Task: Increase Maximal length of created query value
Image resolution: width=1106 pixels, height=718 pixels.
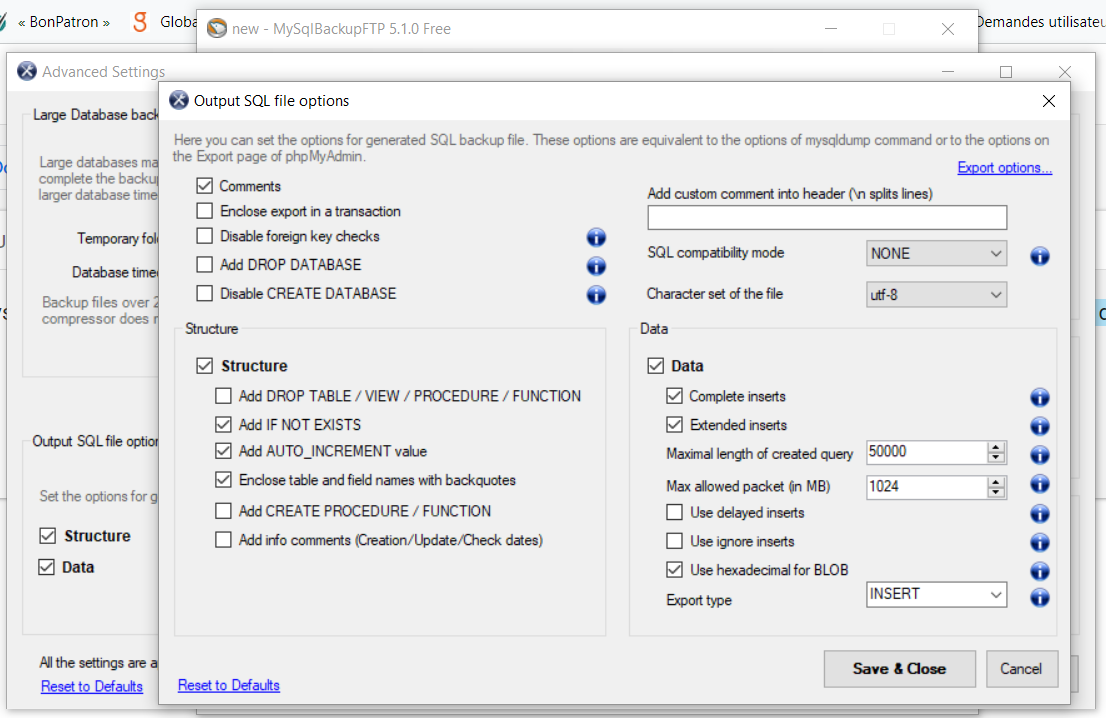Action: (995, 447)
